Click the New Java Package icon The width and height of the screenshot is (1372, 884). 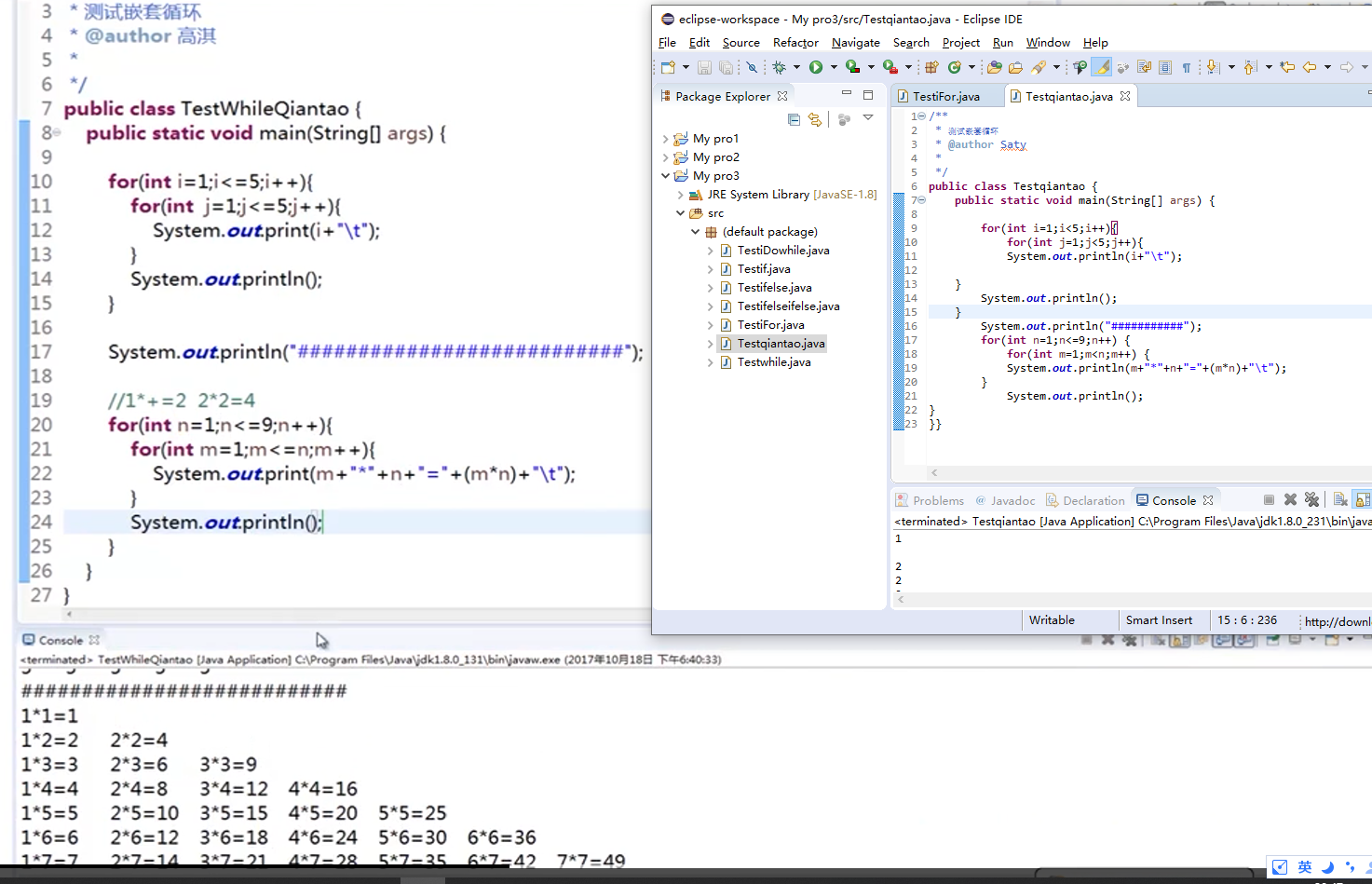pos(931,67)
